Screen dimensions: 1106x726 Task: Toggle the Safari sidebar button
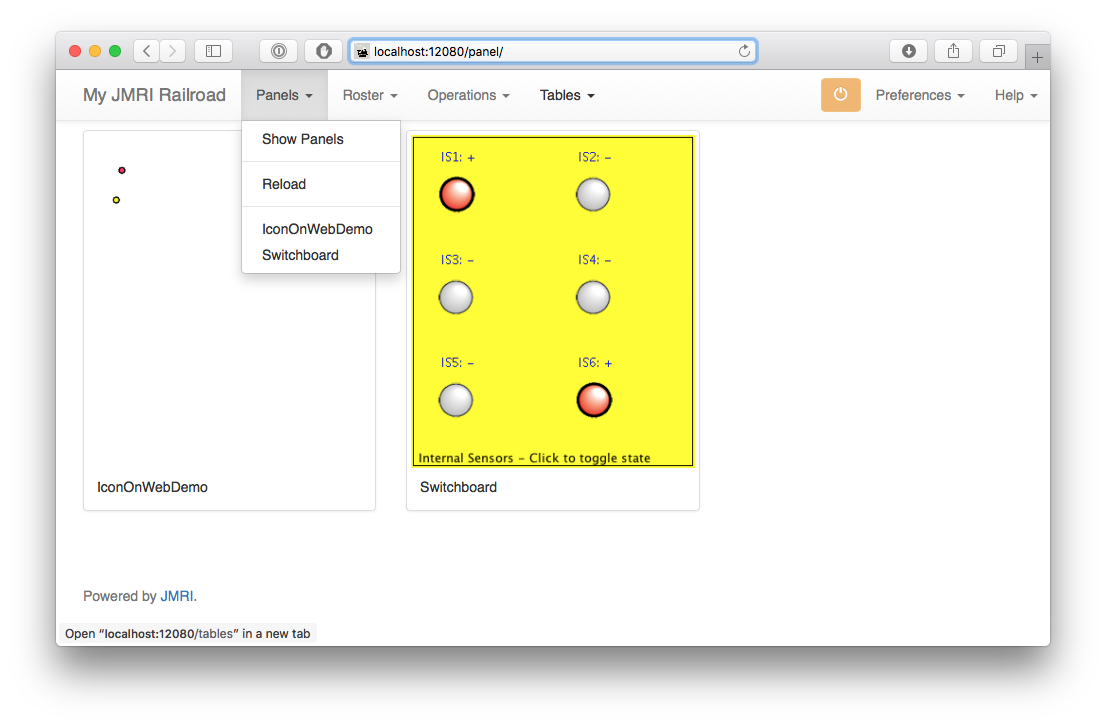coord(213,51)
